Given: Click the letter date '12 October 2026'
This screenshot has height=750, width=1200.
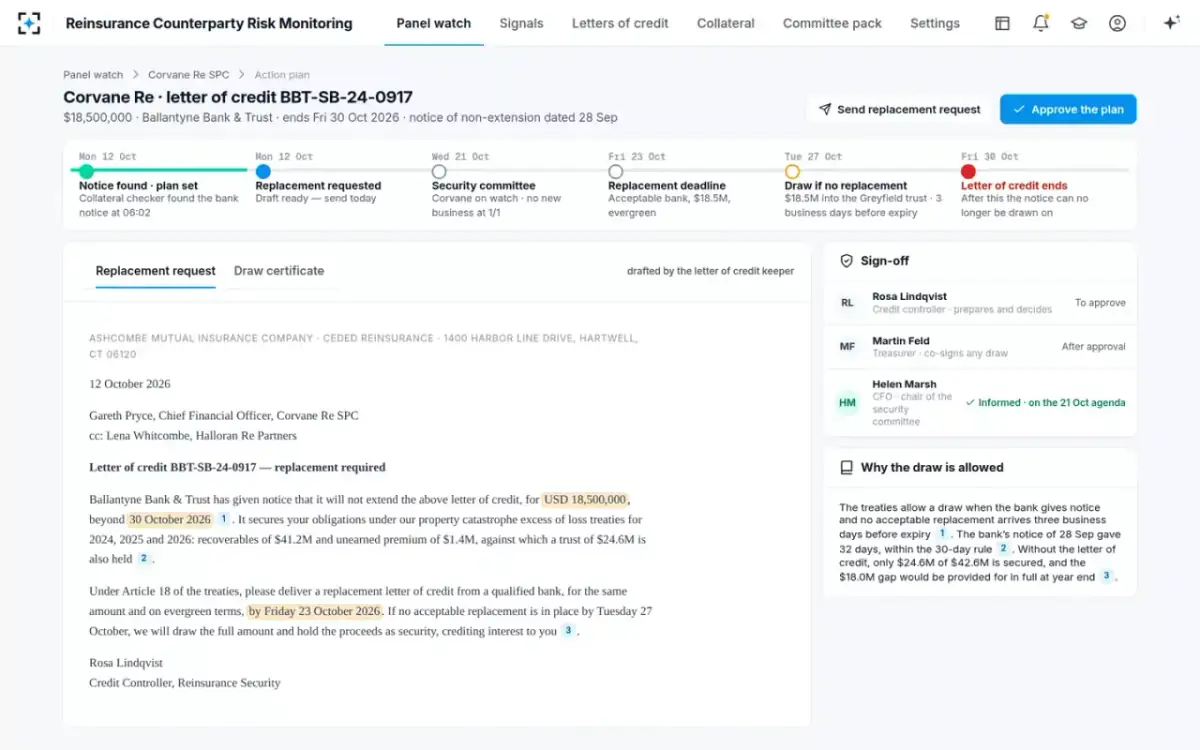Looking at the screenshot, I should tap(130, 383).
